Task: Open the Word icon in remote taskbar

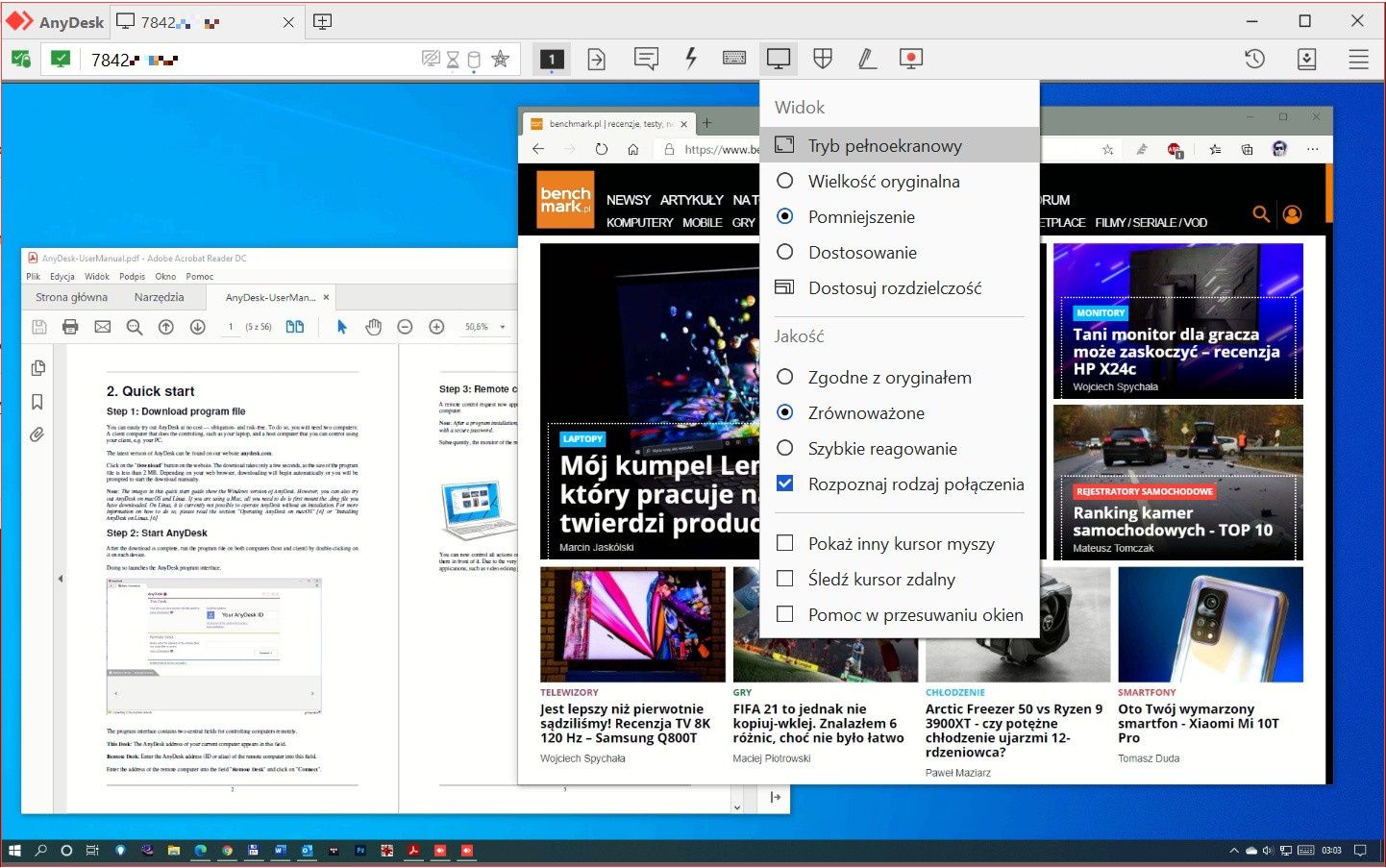Action: (x=281, y=851)
